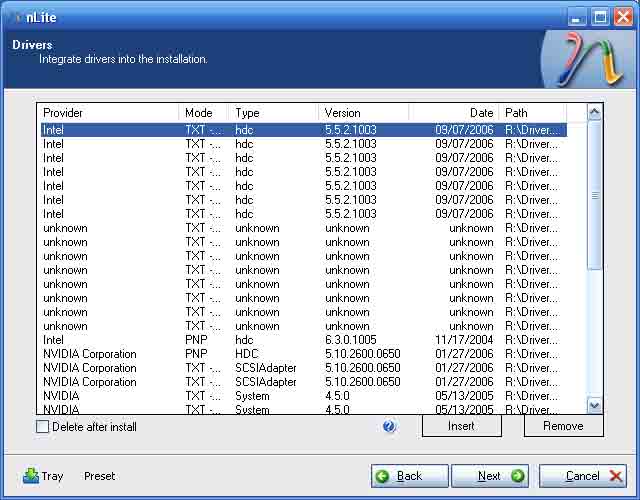The height and width of the screenshot is (500, 640).
Task: Minimize the nLite window
Action: (x=577, y=17)
